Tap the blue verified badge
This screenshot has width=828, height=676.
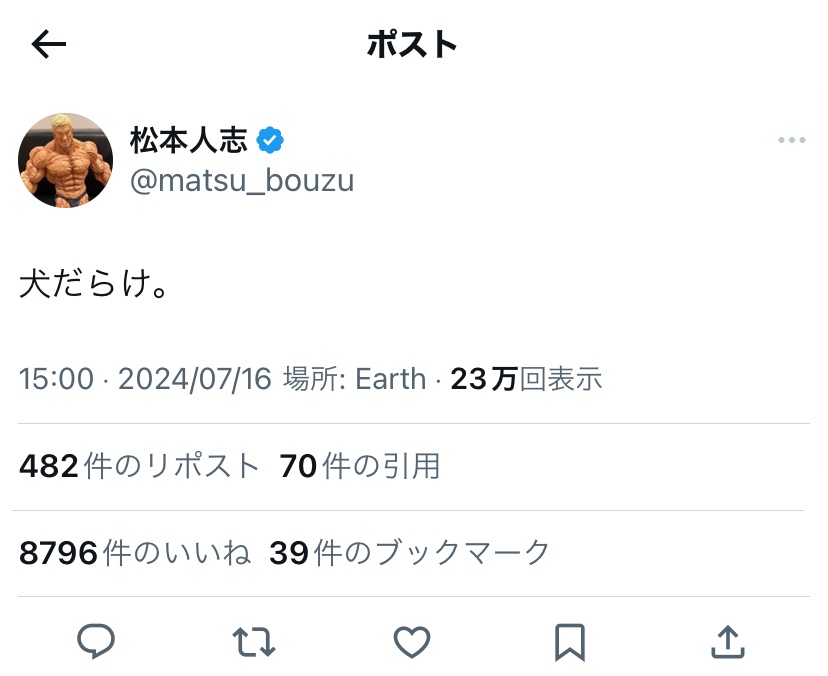click(269, 141)
